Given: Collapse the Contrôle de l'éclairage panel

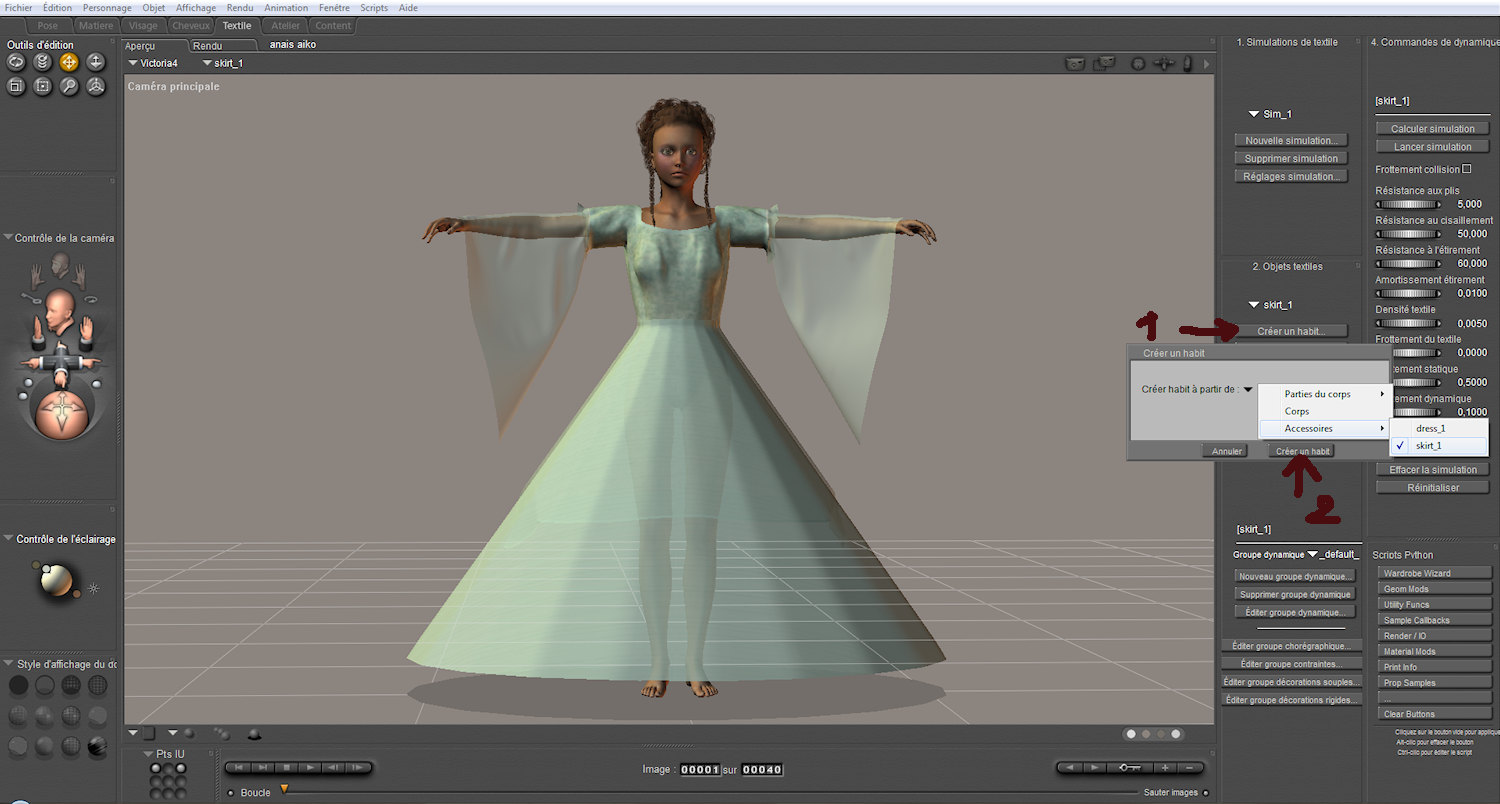Looking at the screenshot, I should coord(9,539).
